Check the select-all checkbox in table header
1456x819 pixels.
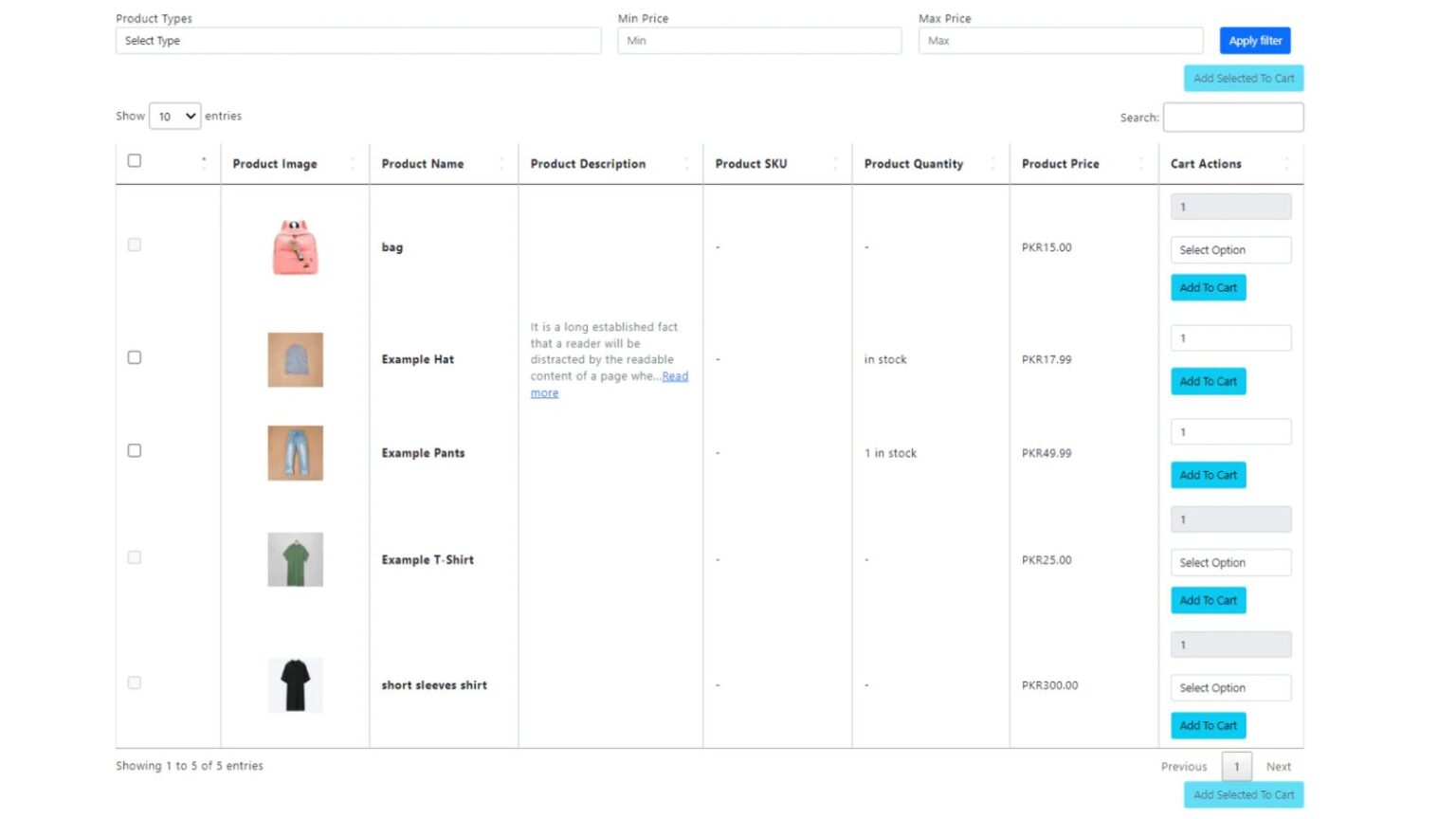(x=134, y=160)
